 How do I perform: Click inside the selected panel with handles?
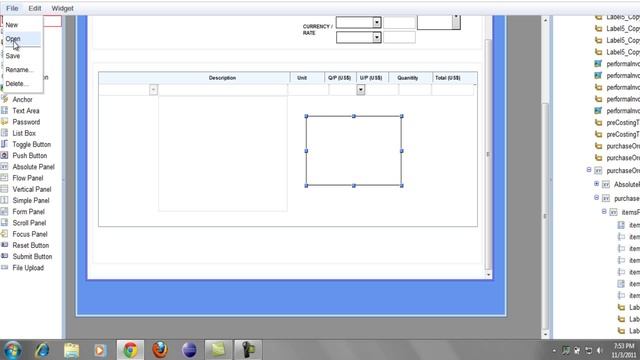(x=354, y=151)
